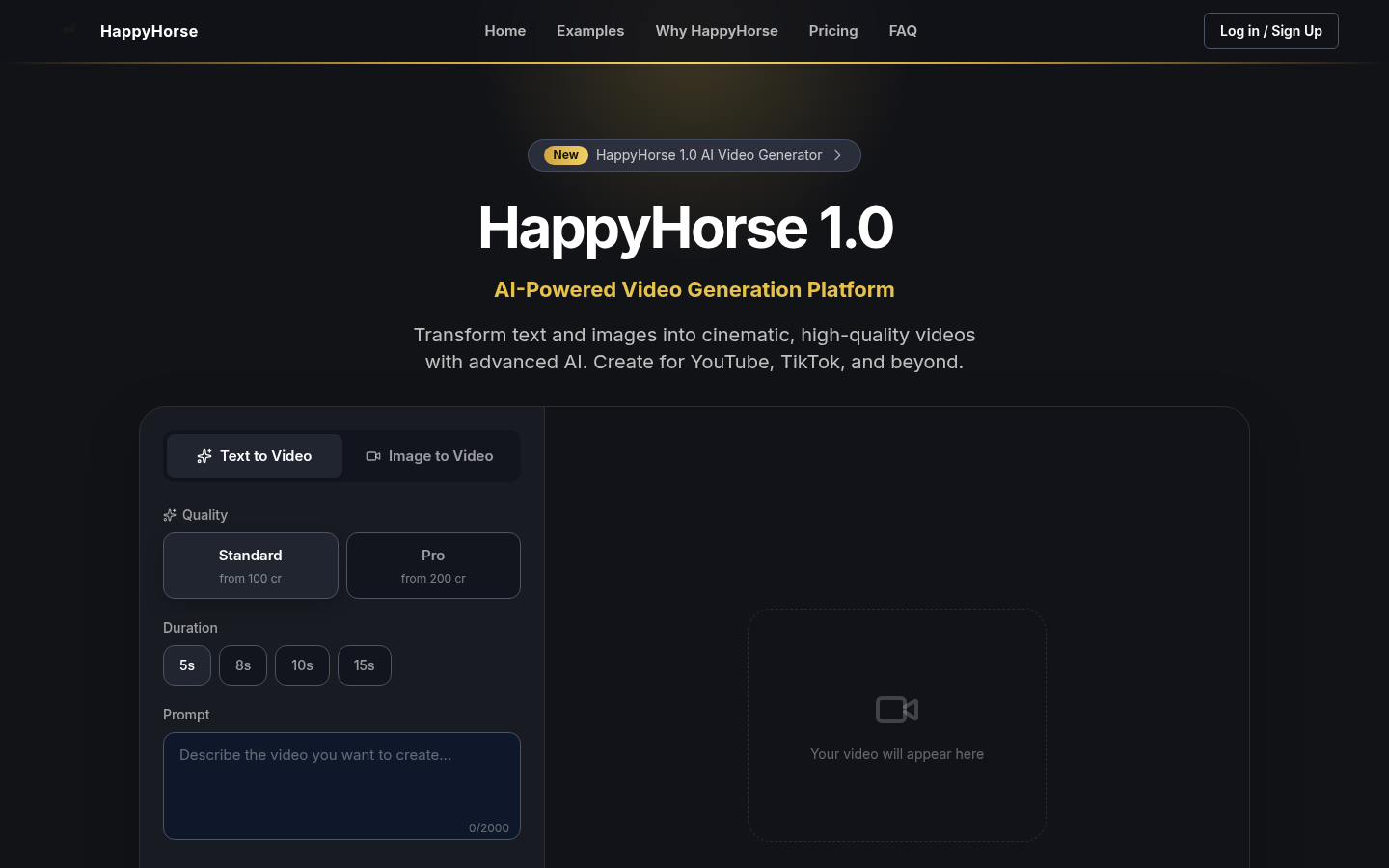
Task: Click the video camera placeholder icon
Action: click(x=896, y=710)
